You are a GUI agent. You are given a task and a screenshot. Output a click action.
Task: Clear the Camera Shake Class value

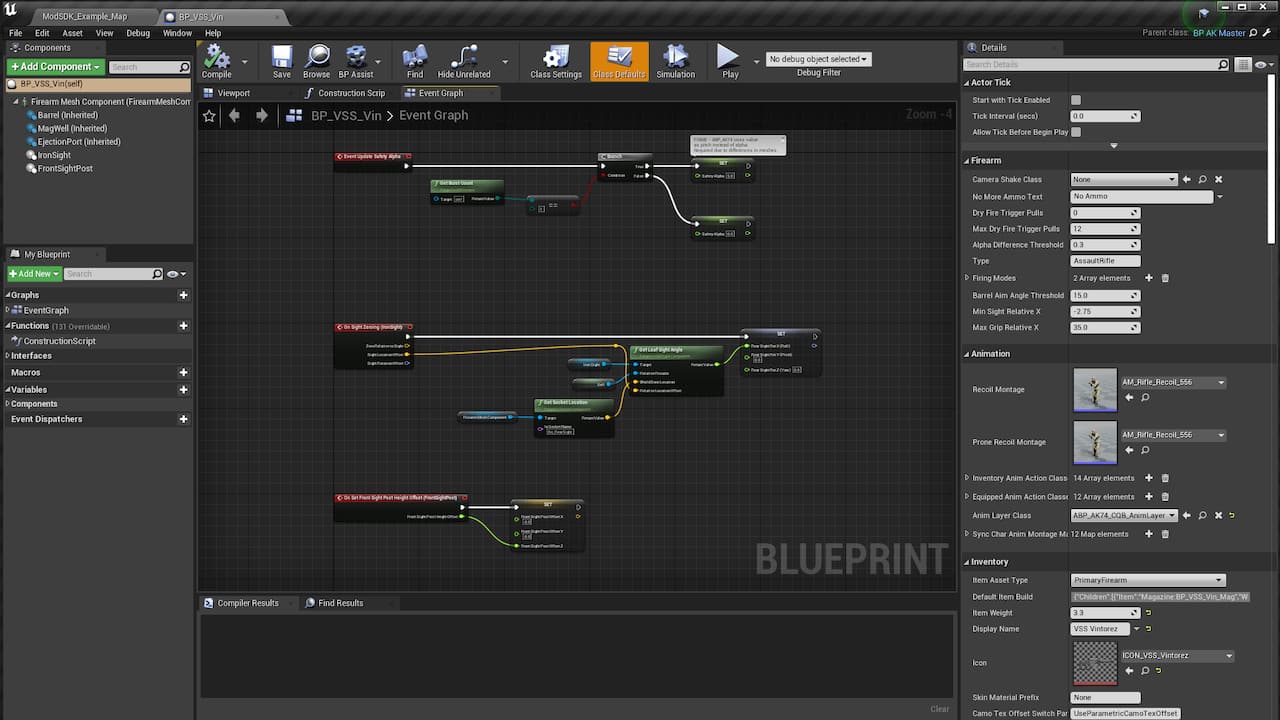(x=1218, y=180)
